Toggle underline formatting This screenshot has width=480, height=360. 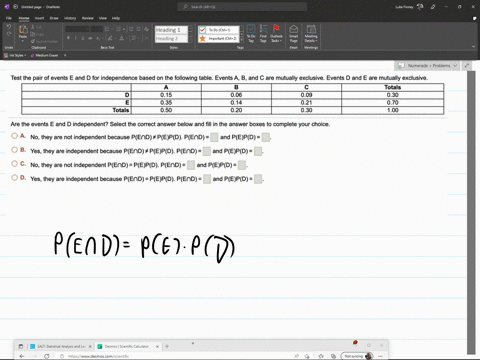83,38
